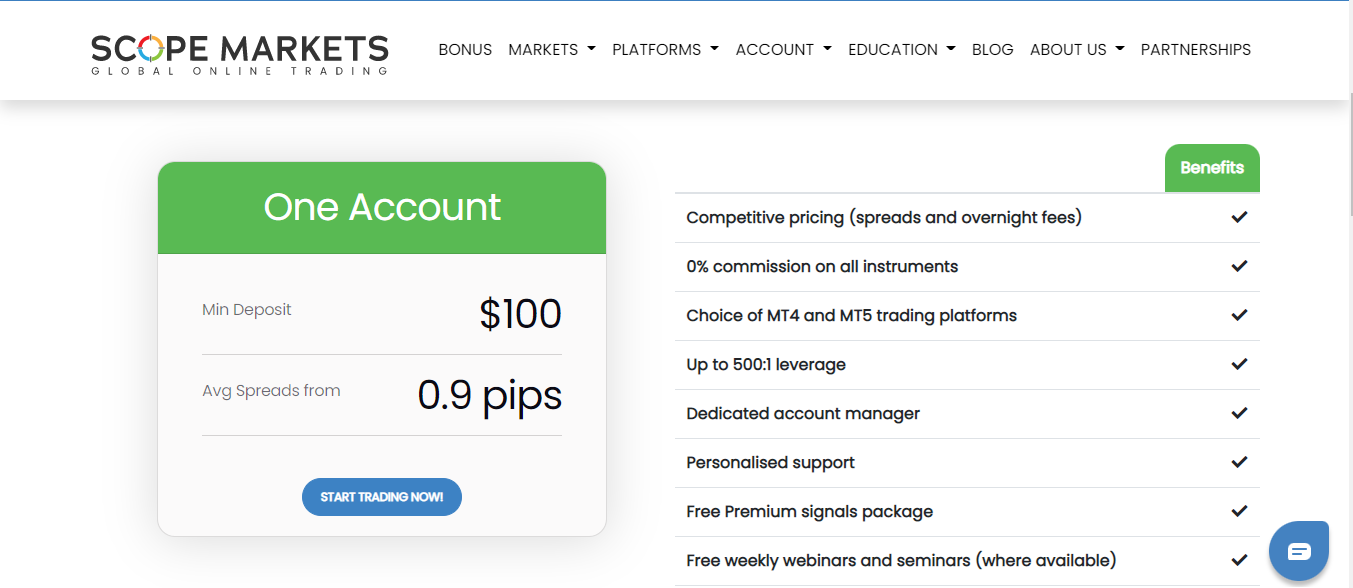Select the green Benefits tab

[1212, 168]
